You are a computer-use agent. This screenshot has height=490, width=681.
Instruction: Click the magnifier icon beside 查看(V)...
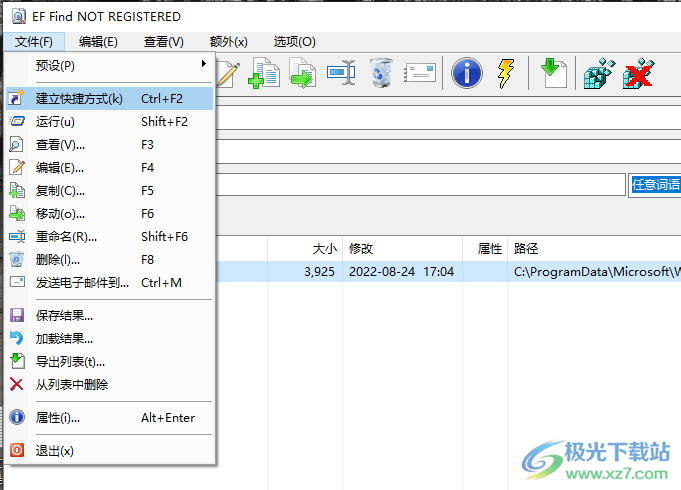click(x=17, y=144)
